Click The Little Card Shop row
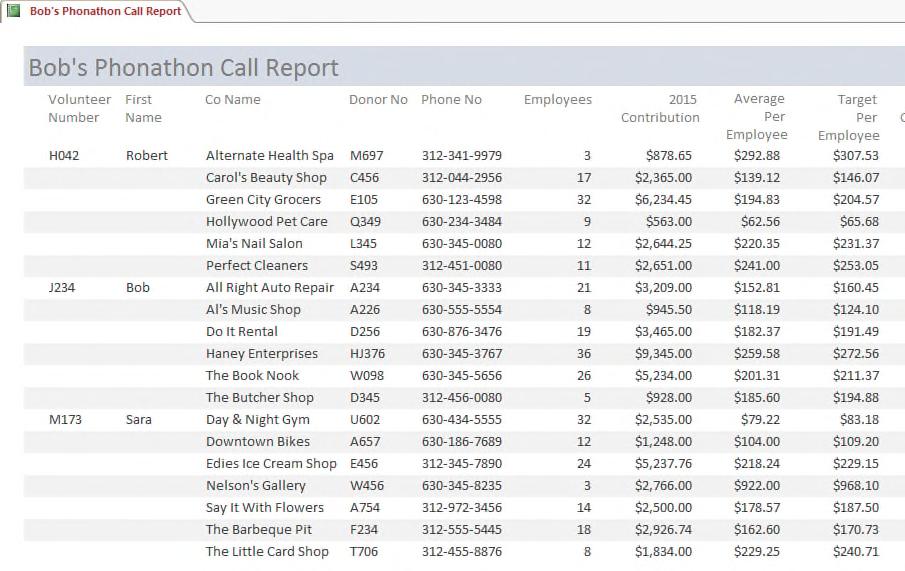The image size is (905, 571). [464, 551]
